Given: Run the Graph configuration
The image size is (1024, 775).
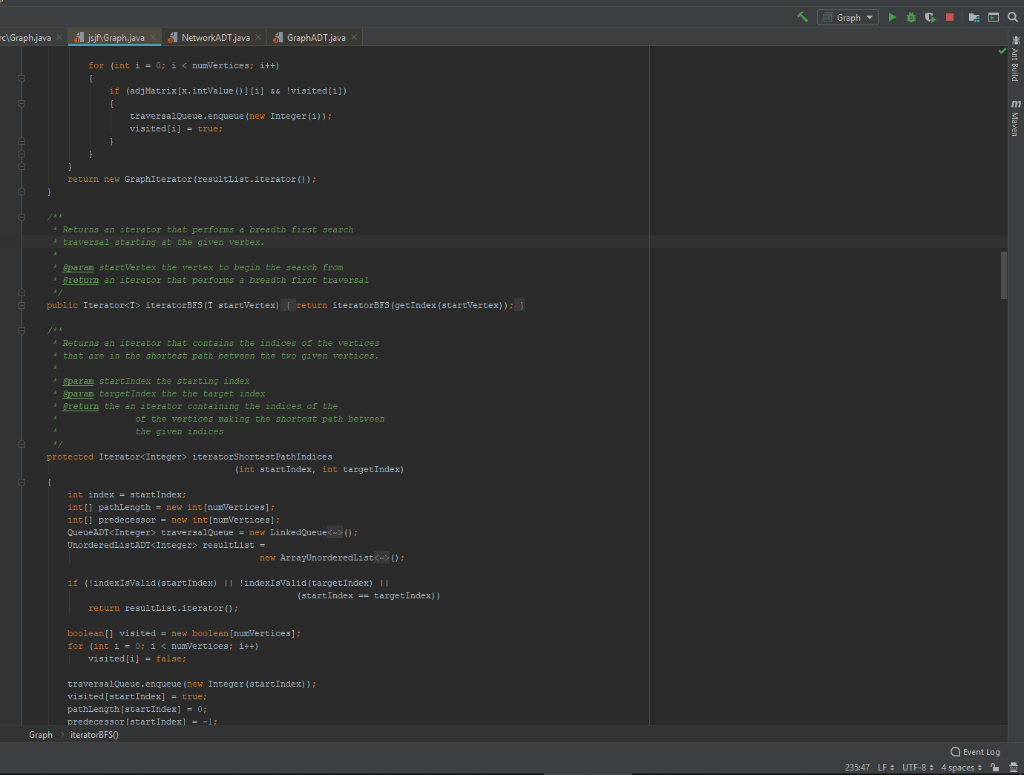Looking at the screenshot, I should (893, 17).
